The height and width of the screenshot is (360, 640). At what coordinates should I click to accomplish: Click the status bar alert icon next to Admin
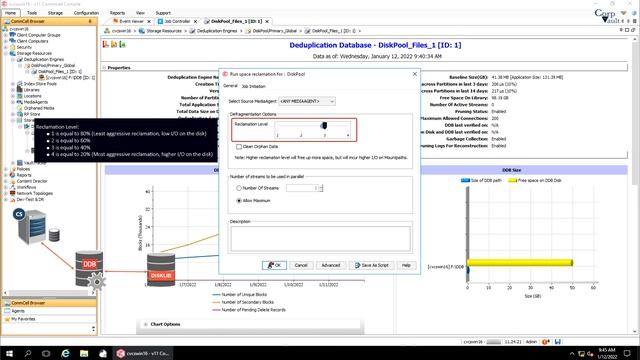tap(545, 342)
